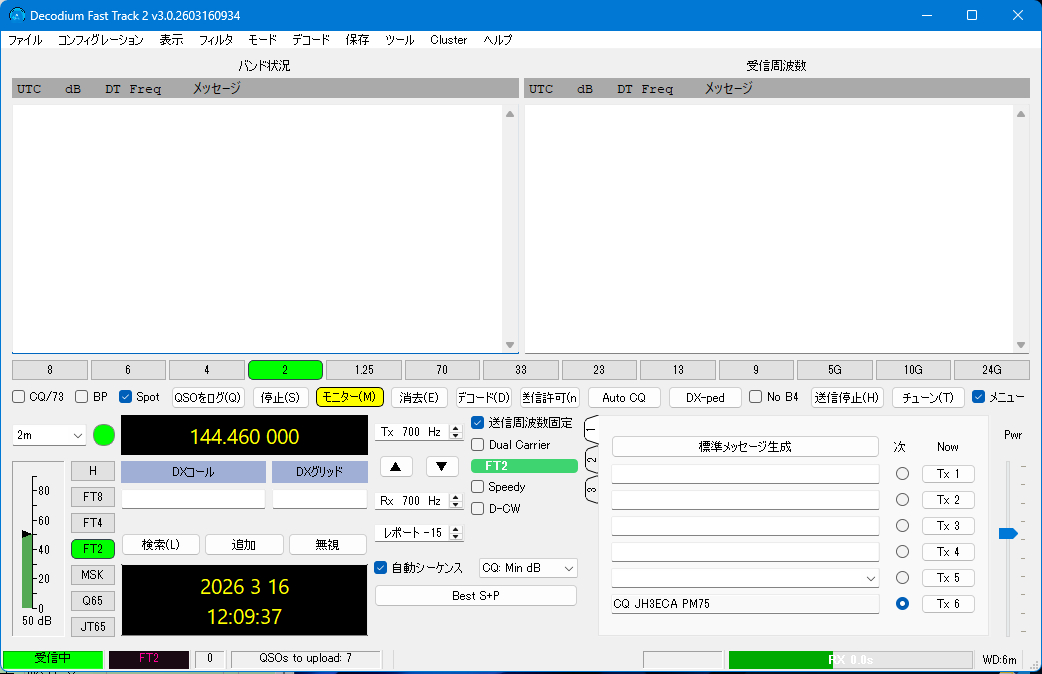Screen dimensions: 1042x674
Task: Click the Auto CQ button
Action: [x=624, y=397]
